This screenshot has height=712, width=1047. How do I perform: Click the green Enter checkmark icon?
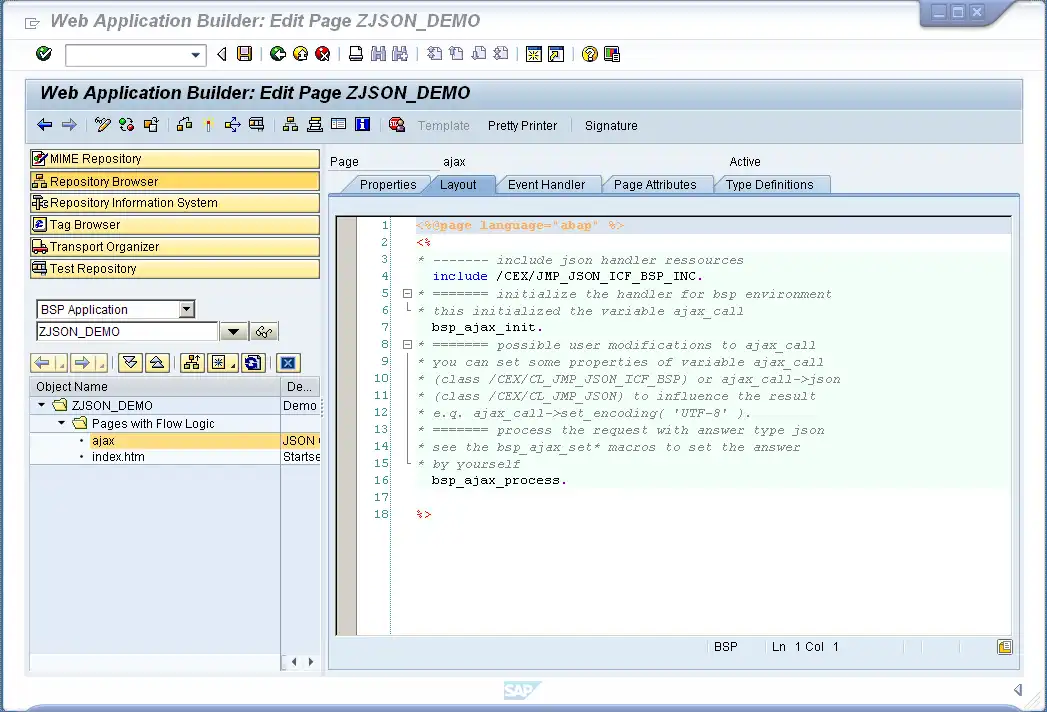pyautogui.click(x=43, y=54)
